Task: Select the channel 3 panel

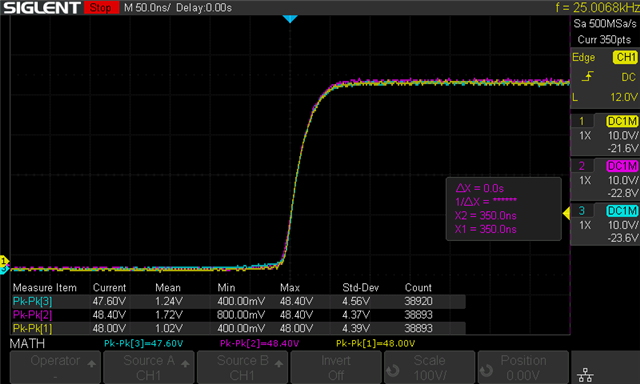Action: coord(605,225)
